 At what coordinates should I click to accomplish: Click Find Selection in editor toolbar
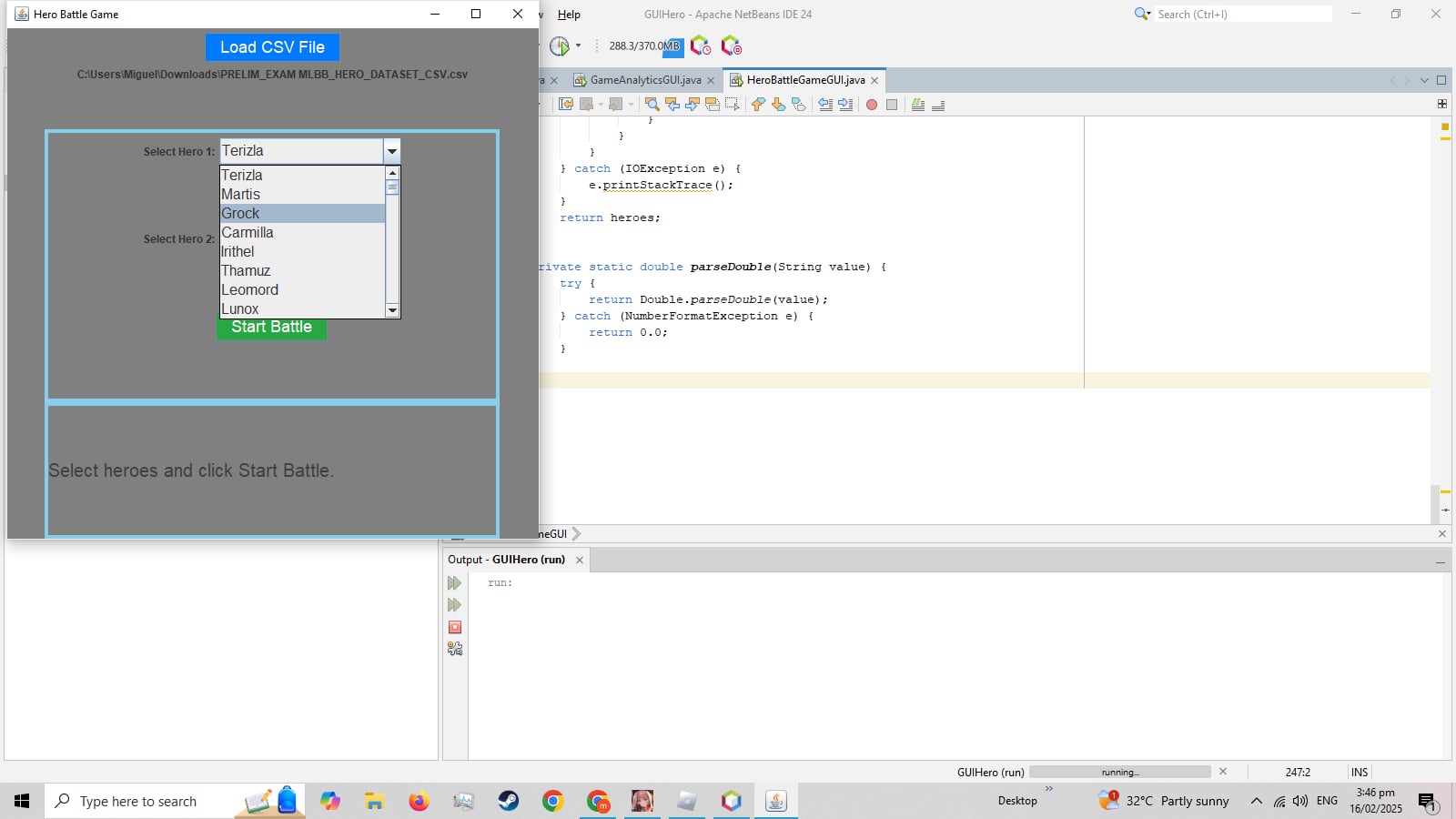click(x=652, y=105)
